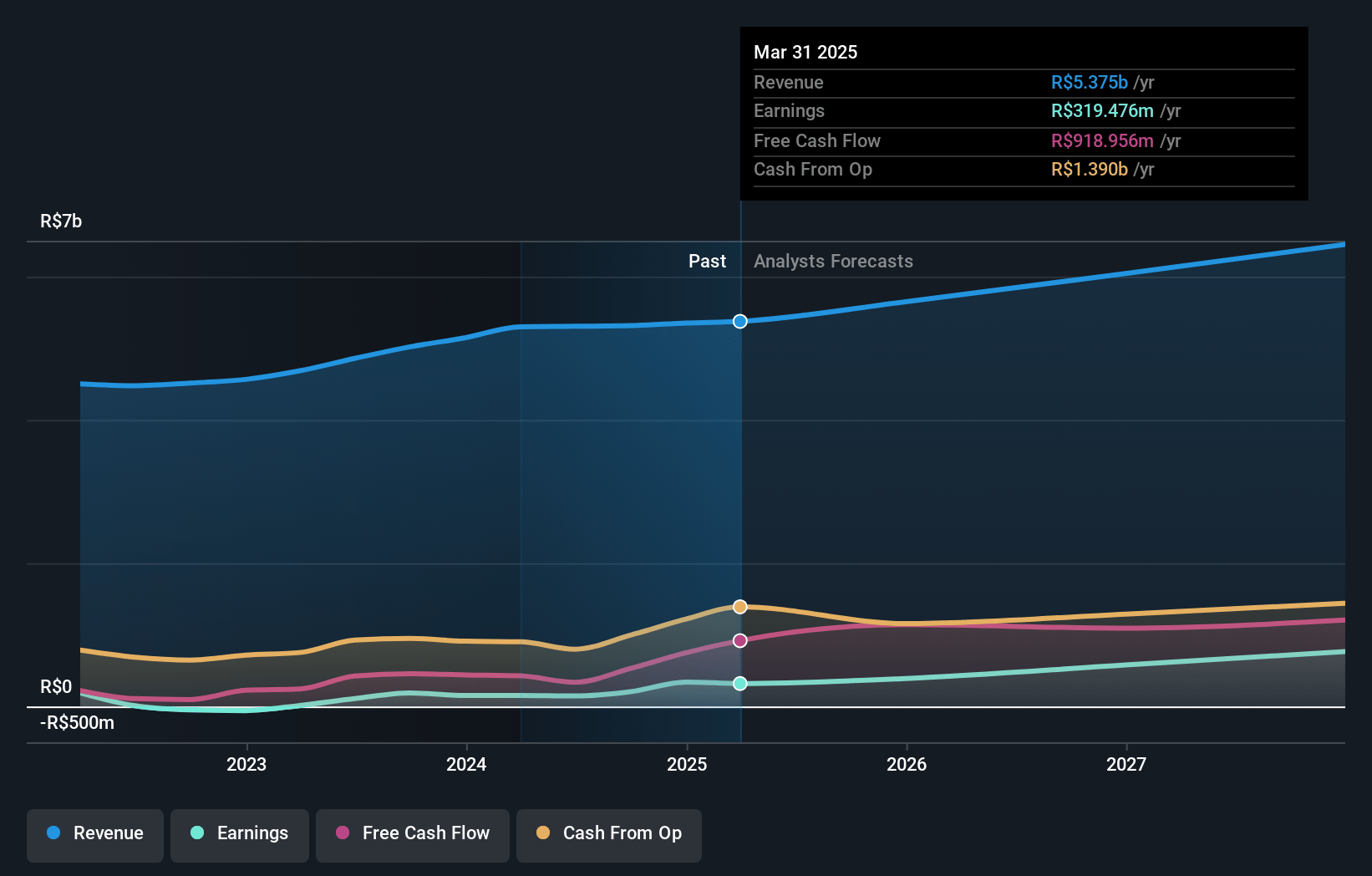Click the Revenue row label in tooltip
The height and width of the screenshot is (876, 1372).
point(788,82)
